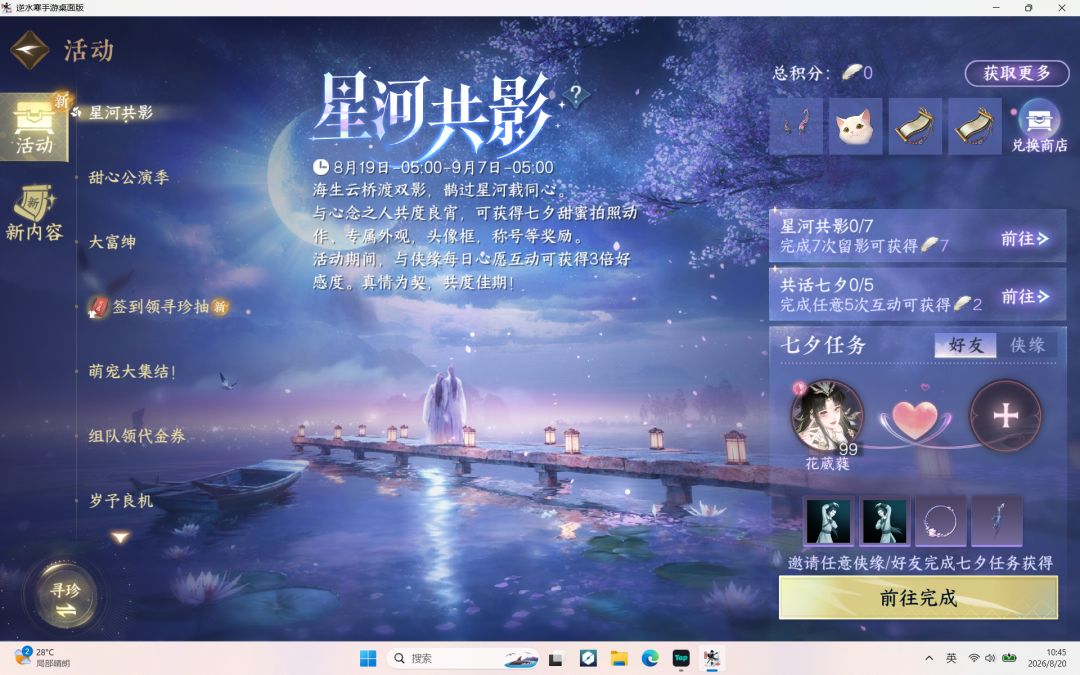Screen dimensions: 1080x675
Task: View the earring reward item
Action: 796,126
